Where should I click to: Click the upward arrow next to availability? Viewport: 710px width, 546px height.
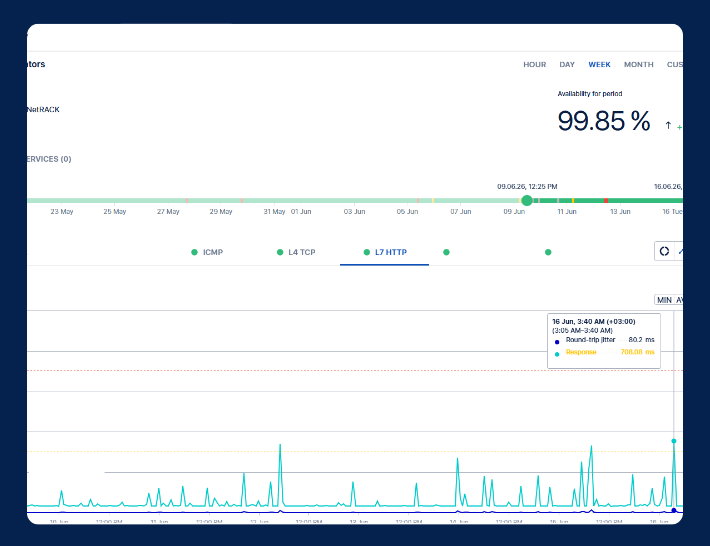668,125
